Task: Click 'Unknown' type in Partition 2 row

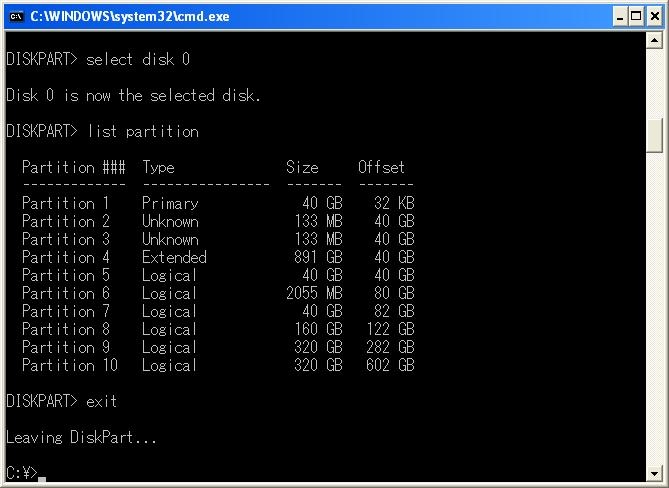Action: [170, 221]
